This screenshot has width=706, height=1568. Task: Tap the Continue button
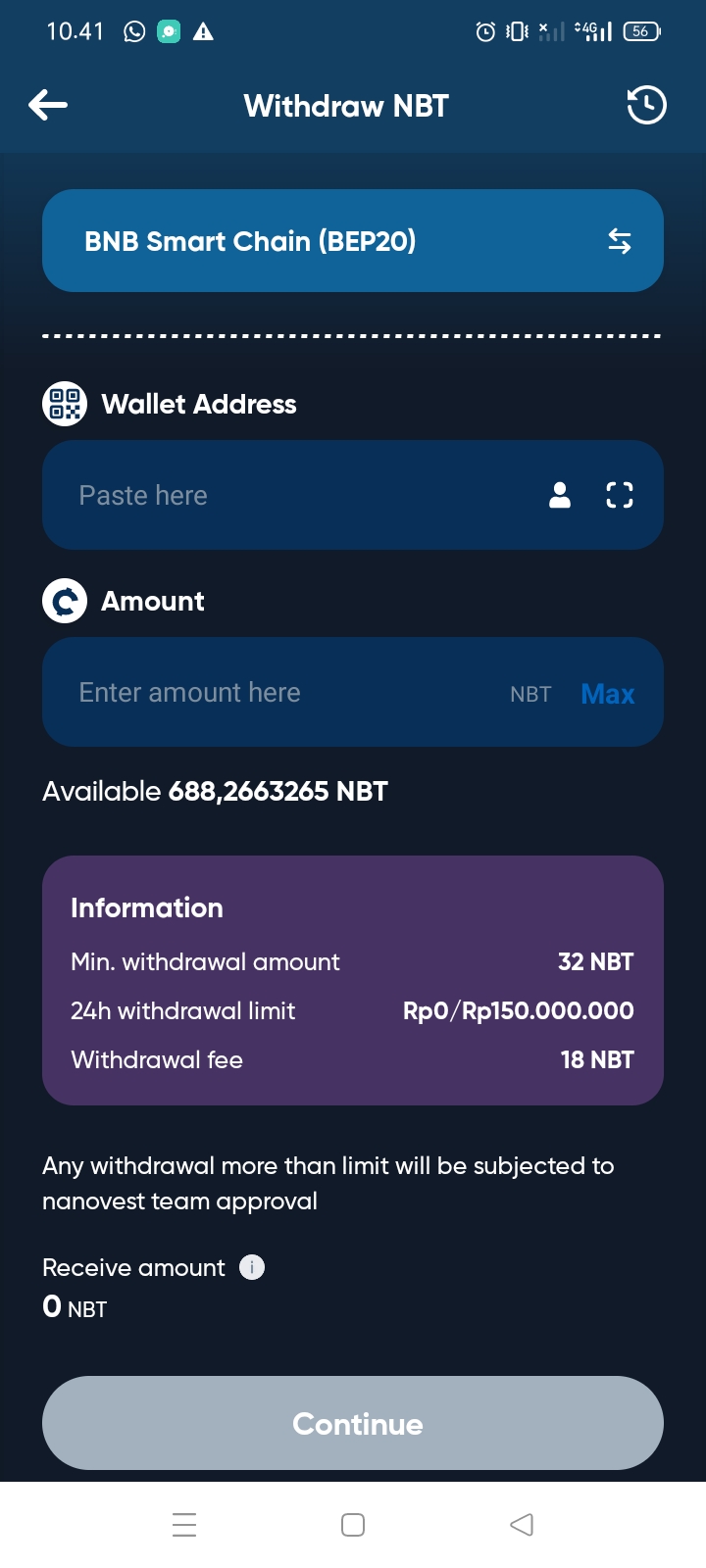(x=353, y=1423)
